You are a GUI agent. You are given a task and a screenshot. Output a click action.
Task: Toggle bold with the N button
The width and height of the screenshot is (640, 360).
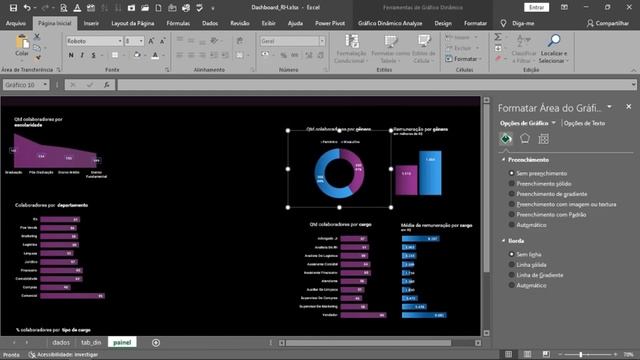pyautogui.click(x=71, y=55)
